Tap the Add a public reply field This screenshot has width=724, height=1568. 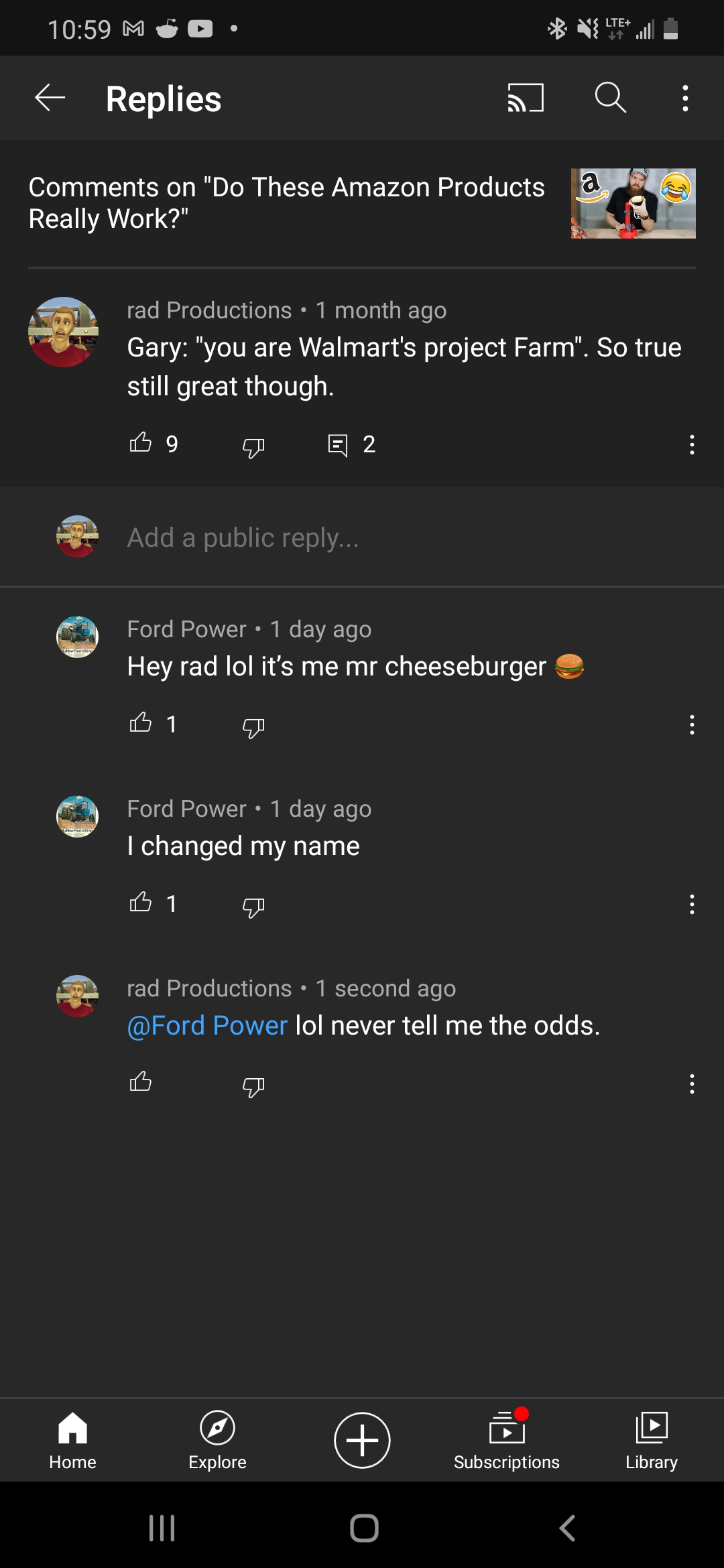[243, 537]
